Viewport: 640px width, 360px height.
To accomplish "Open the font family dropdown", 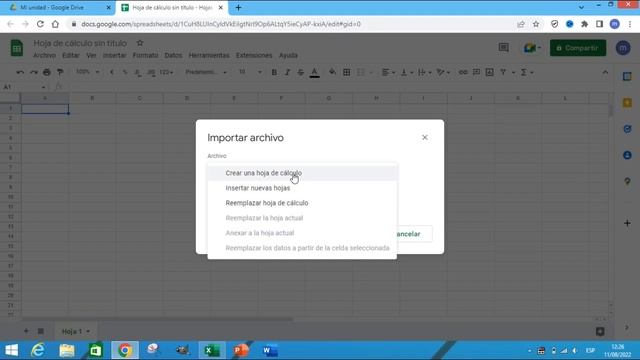I will click(206, 72).
